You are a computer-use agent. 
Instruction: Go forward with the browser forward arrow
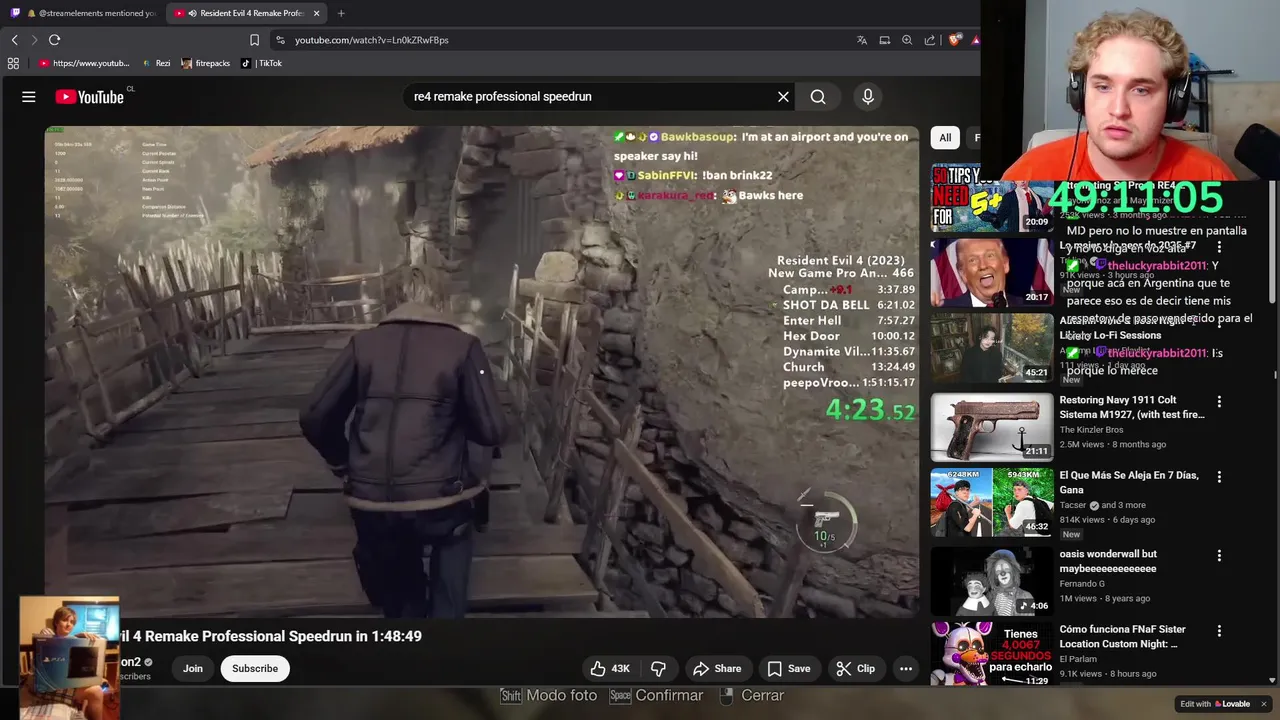pos(34,40)
